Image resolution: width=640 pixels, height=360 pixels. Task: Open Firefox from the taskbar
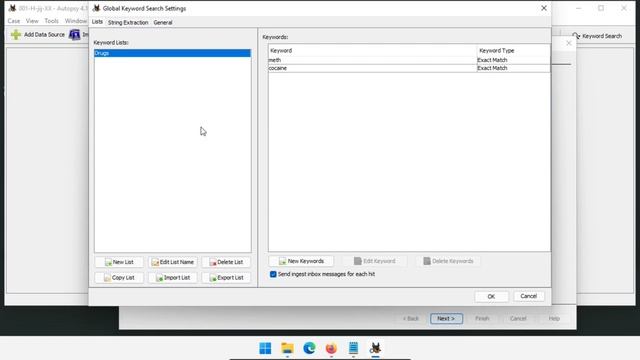(x=331, y=348)
